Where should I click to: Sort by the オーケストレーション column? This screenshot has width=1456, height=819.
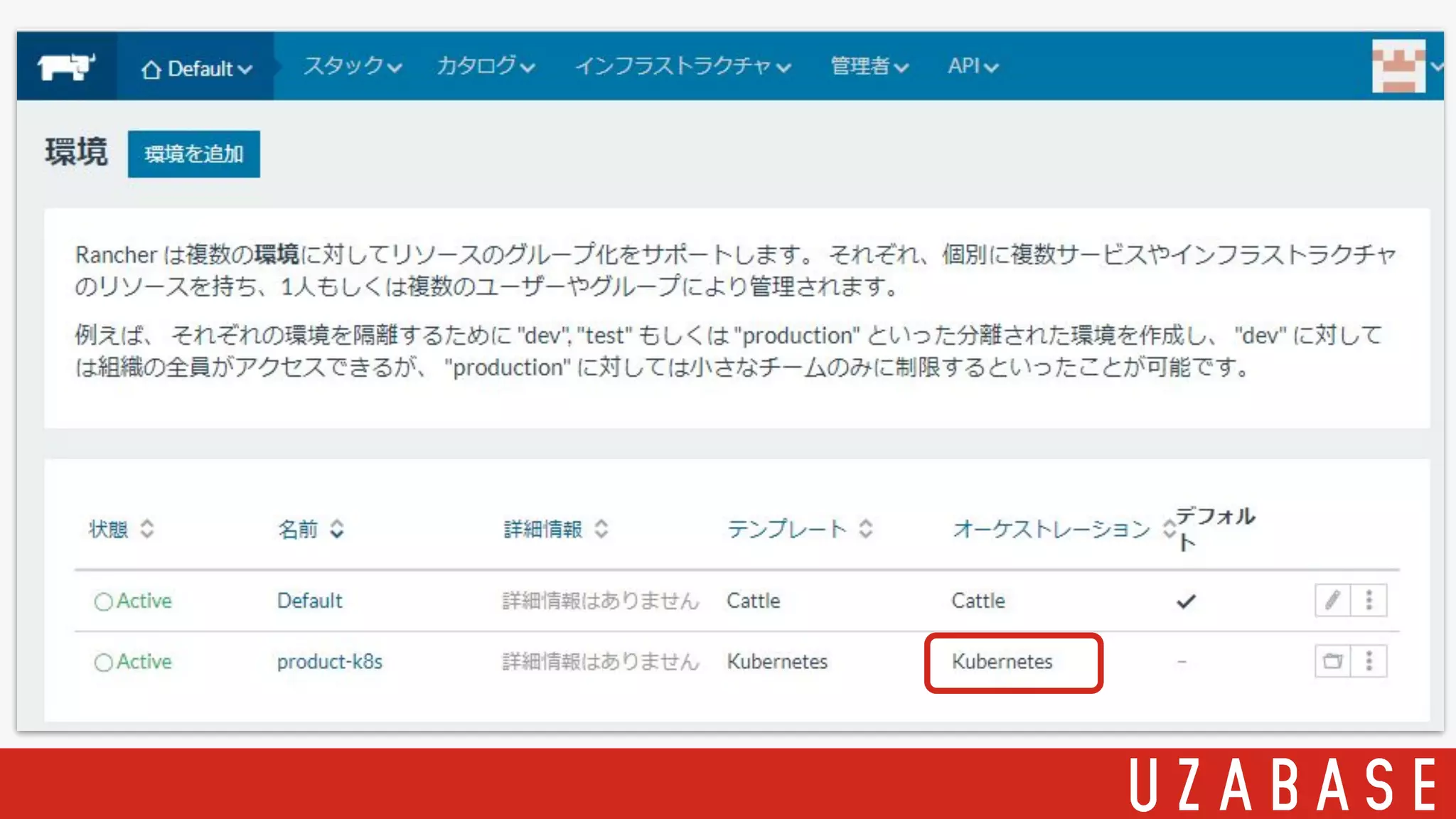pos(1168,529)
